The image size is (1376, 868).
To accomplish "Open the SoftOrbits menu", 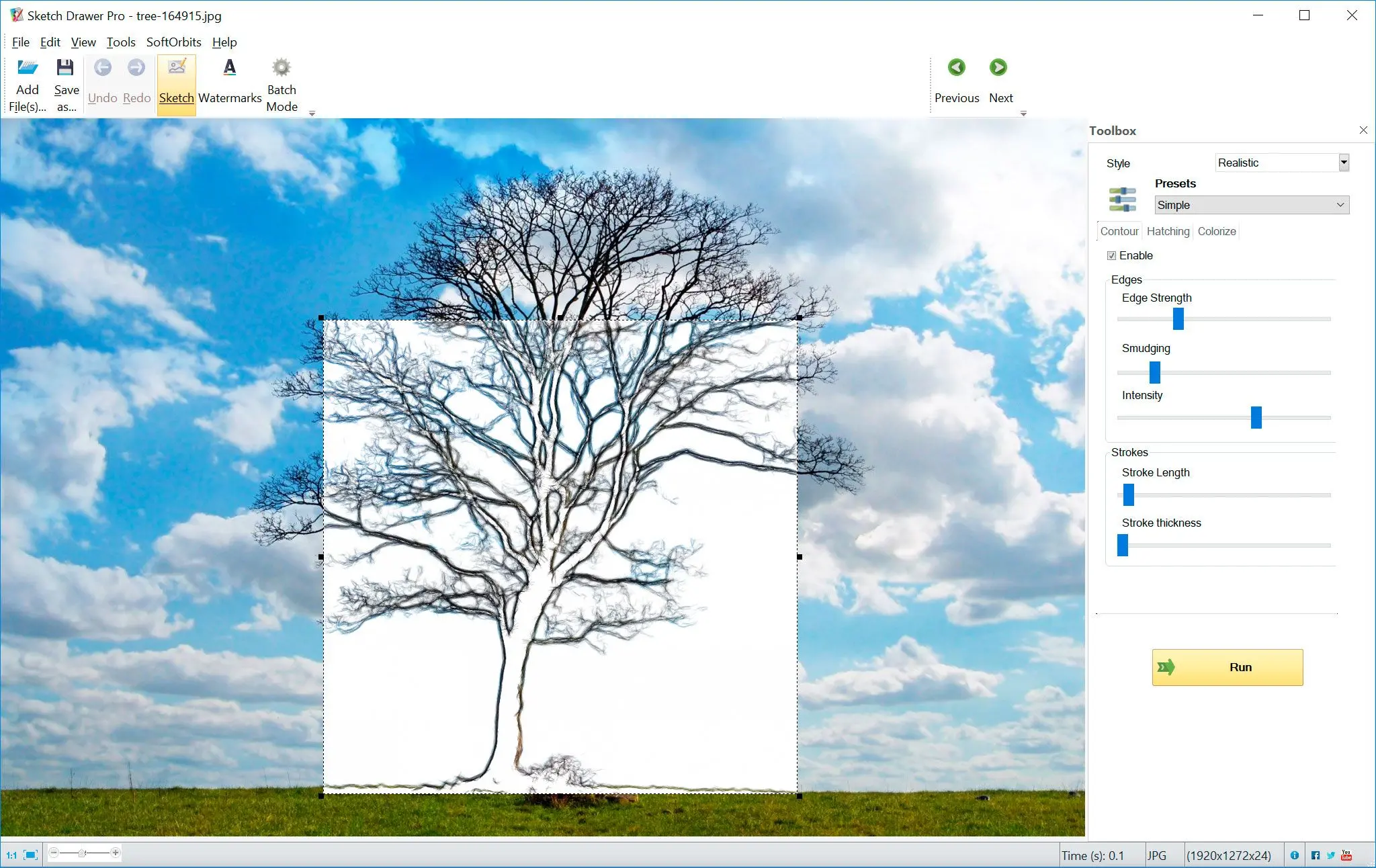I will 173,42.
